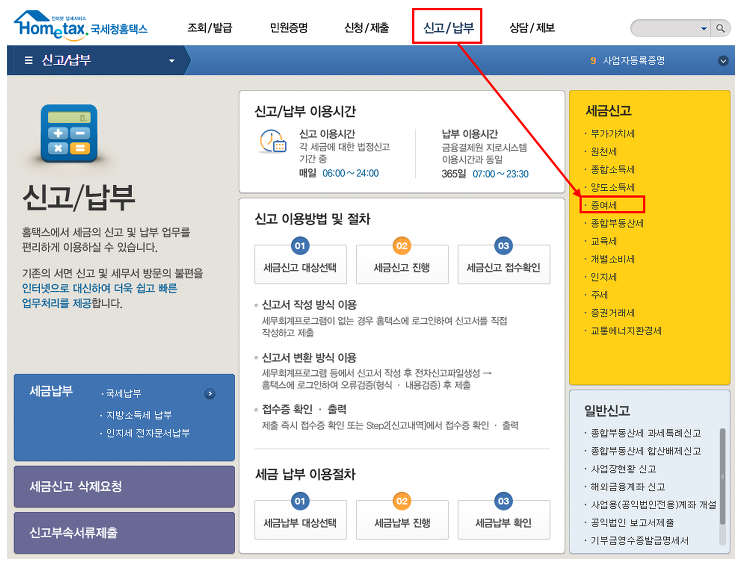Select 부가가치세 under 세금신고

point(612,134)
